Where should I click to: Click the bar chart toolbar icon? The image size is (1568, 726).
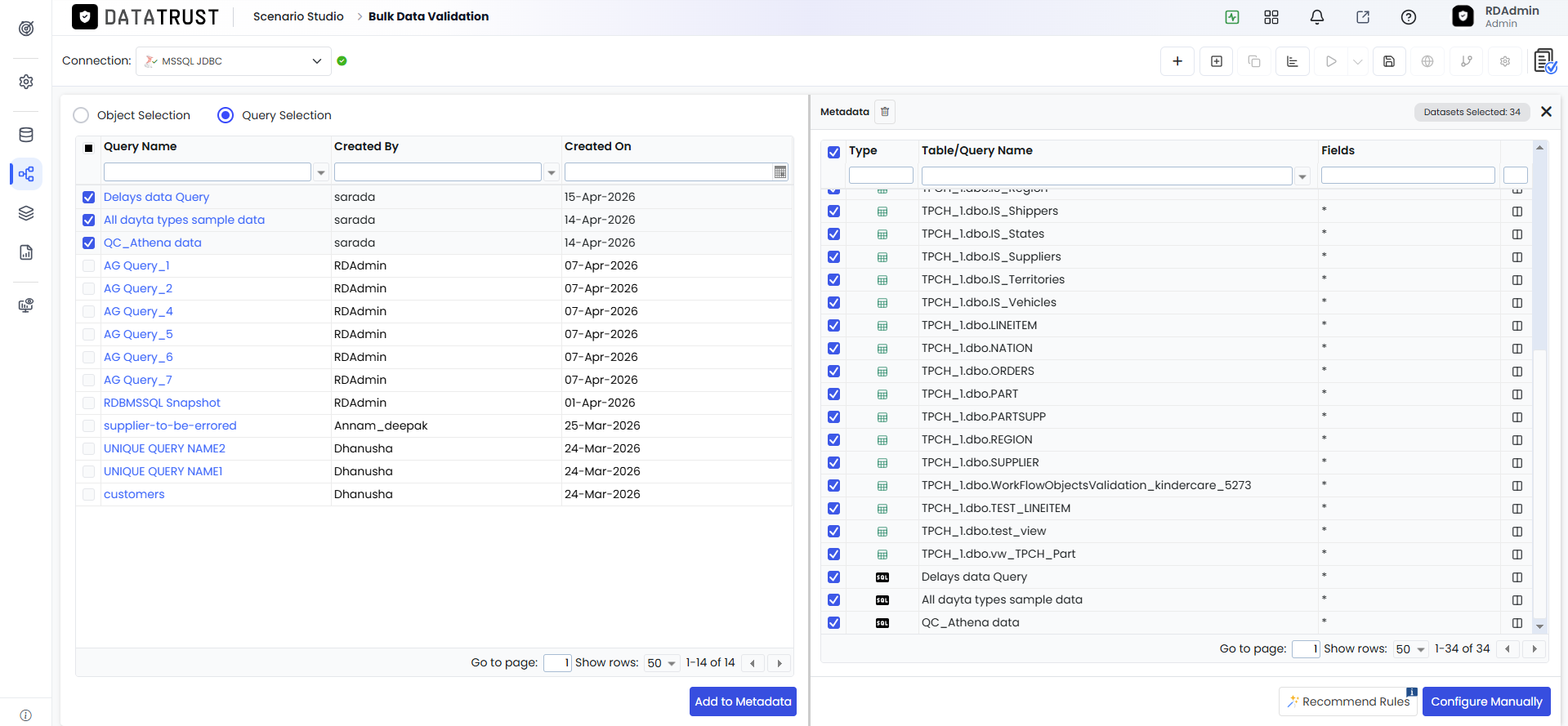tap(1293, 61)
